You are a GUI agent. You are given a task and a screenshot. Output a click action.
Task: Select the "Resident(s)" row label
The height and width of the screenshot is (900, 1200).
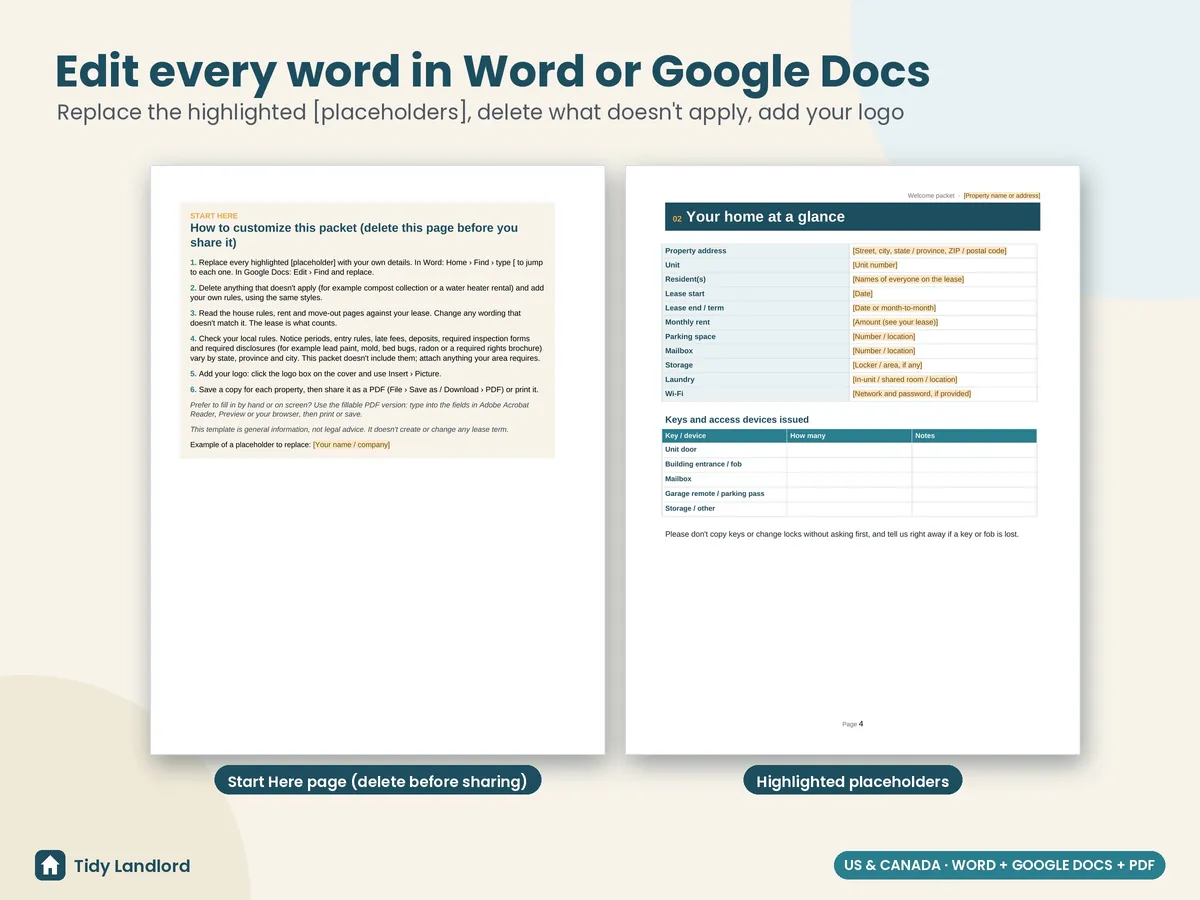[x=686, y=279]
